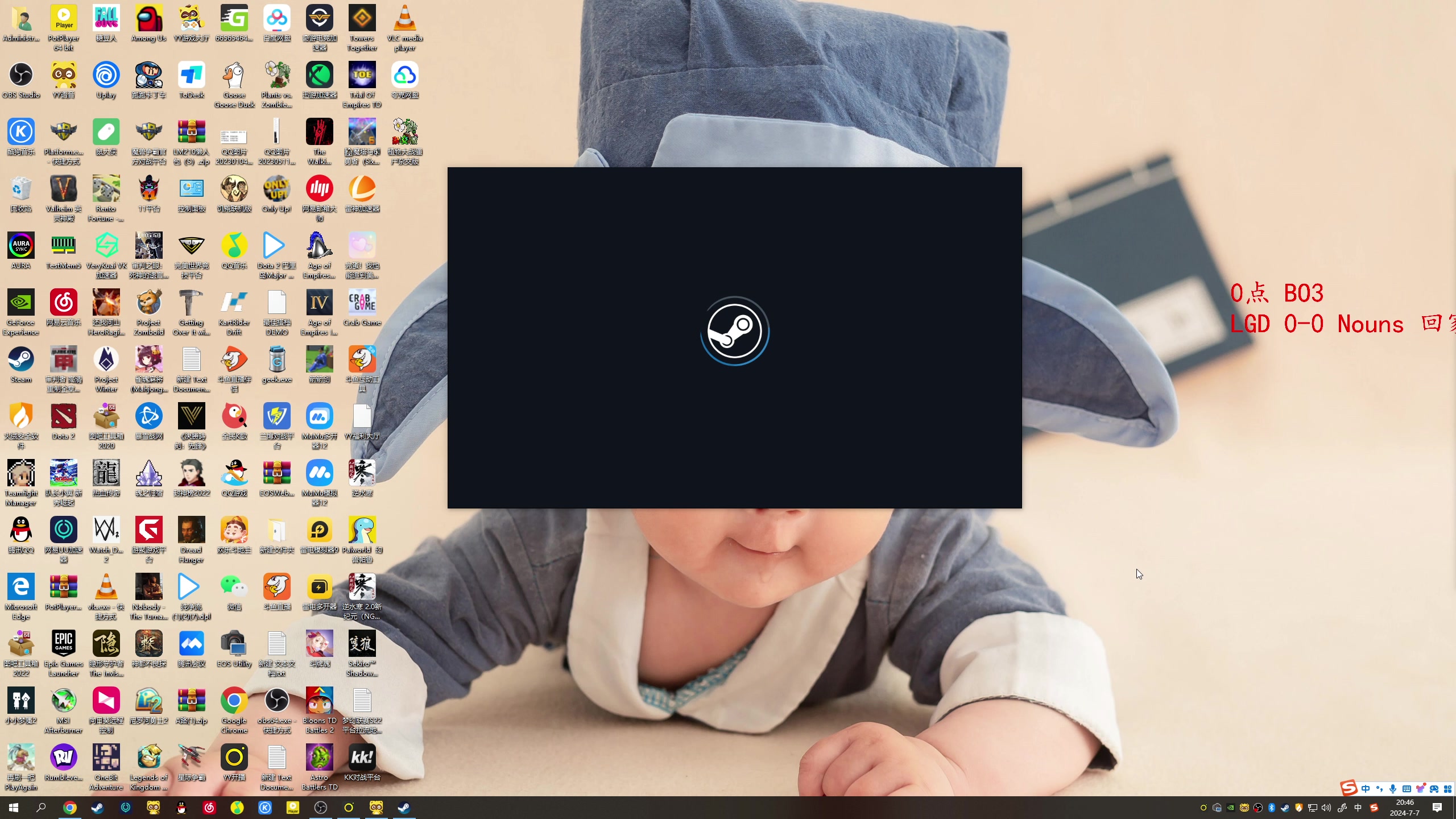Launch the Project Zomboid shortcut
The width and height of the screenshot is (1456, 819).
point(149,303)
